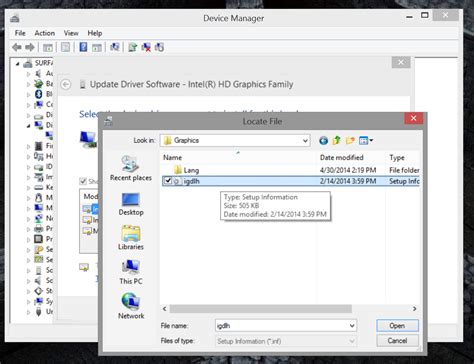The height and width of the screenshot is (364, 474).
Task: Select Desktop in the places sidebar
Action: coord(131,204)
